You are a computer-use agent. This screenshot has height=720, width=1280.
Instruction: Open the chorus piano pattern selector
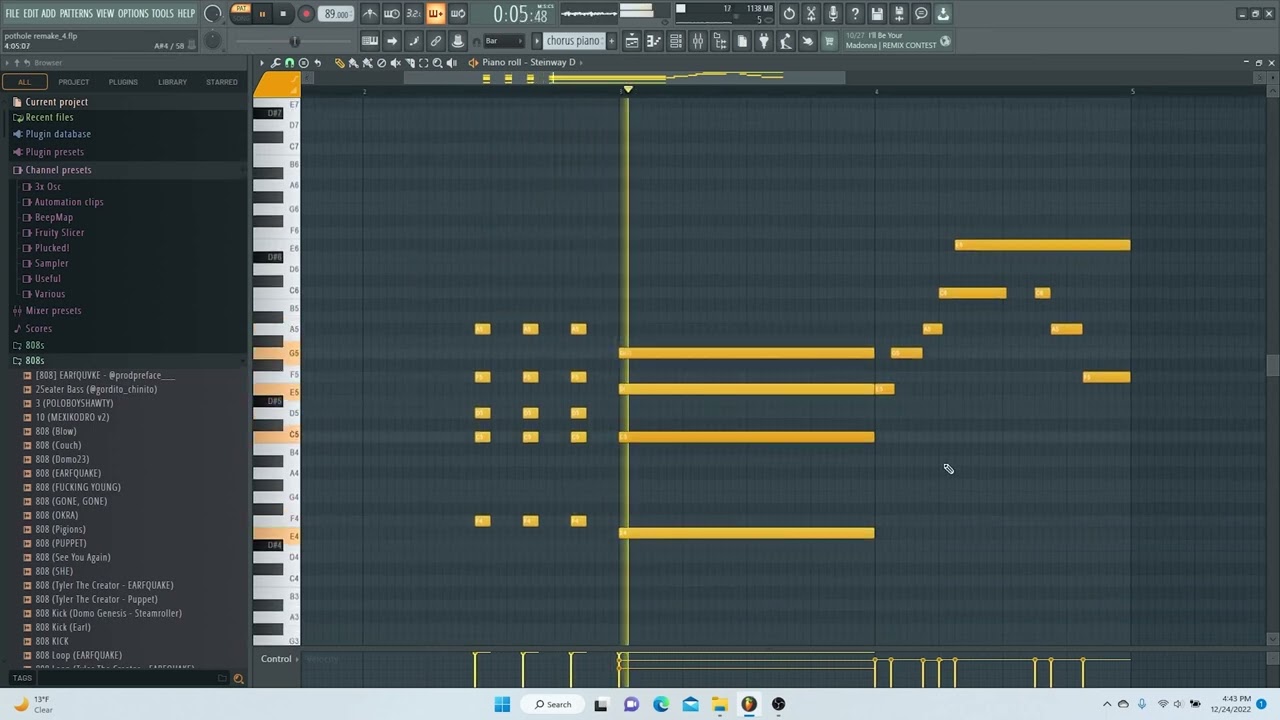574,41
